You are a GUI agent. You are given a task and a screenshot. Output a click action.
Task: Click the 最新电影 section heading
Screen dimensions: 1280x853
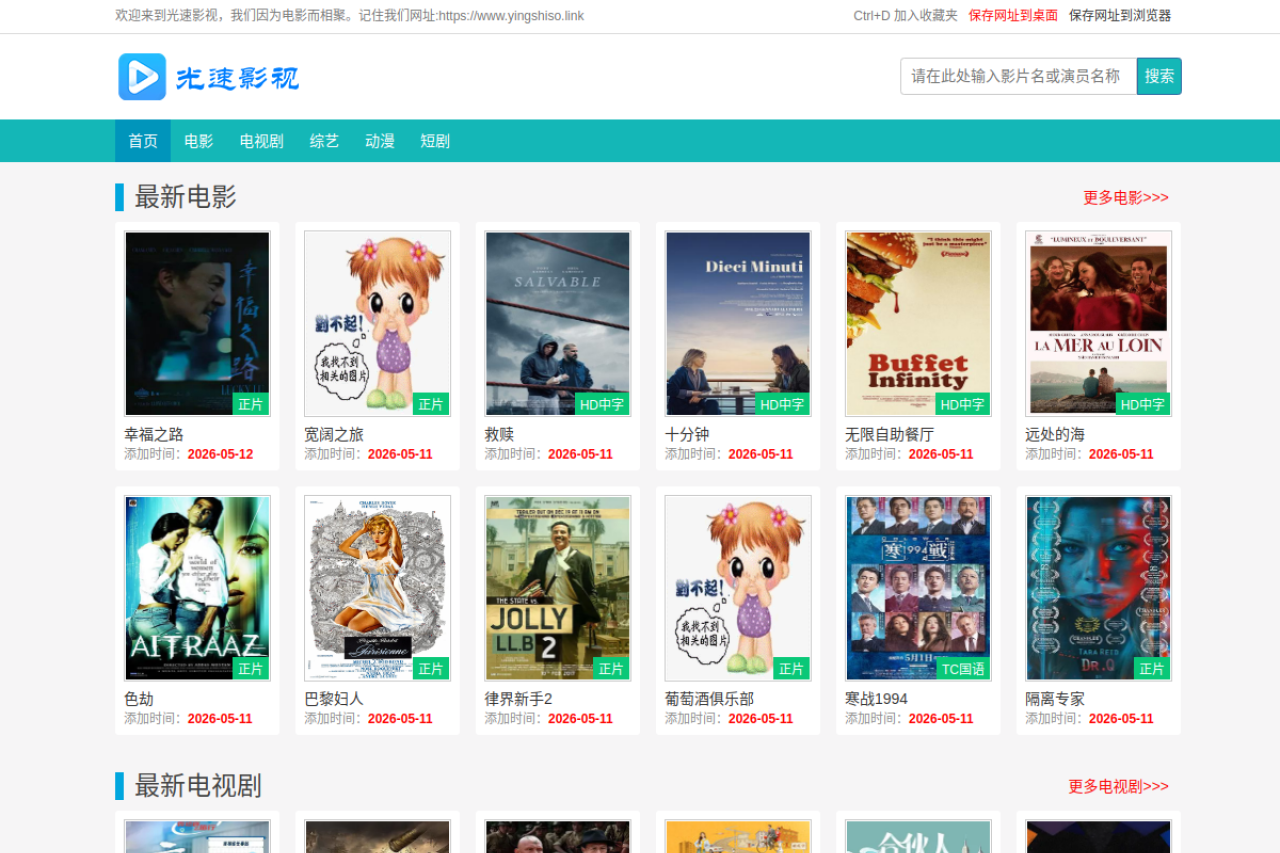[185, 197]
